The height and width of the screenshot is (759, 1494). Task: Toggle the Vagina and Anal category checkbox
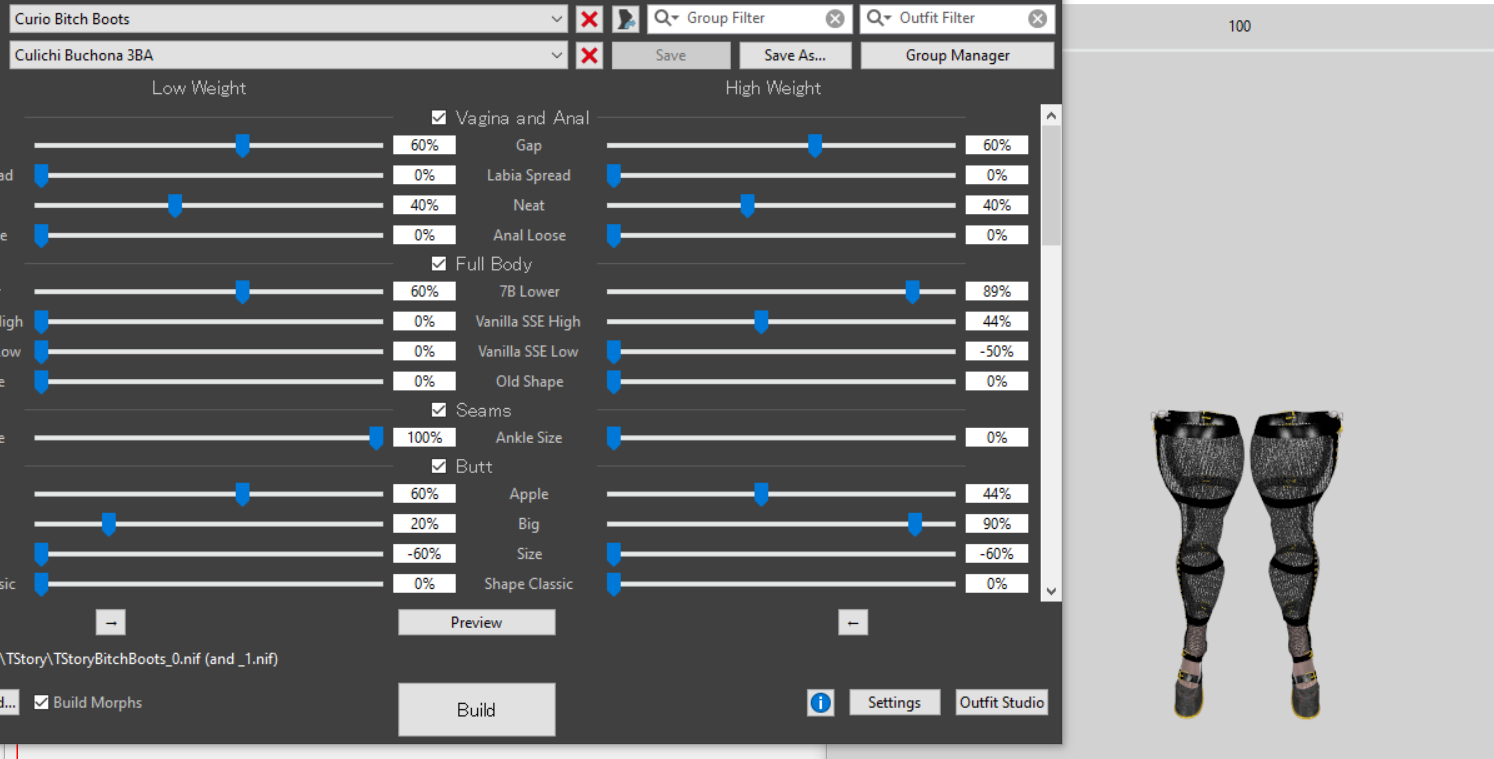click(438, 117)
